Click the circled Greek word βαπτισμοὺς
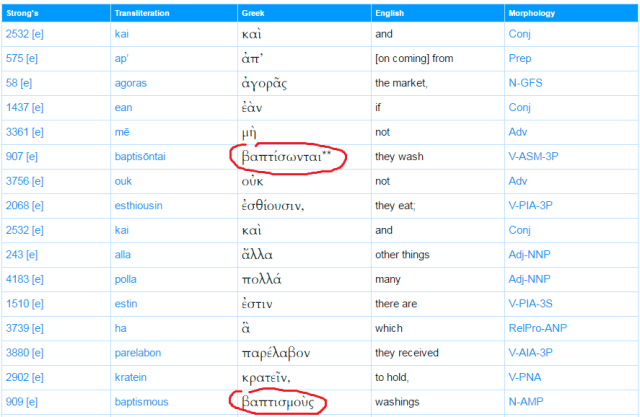Screen dimensions: 640x417 click(x=279, y=403)
